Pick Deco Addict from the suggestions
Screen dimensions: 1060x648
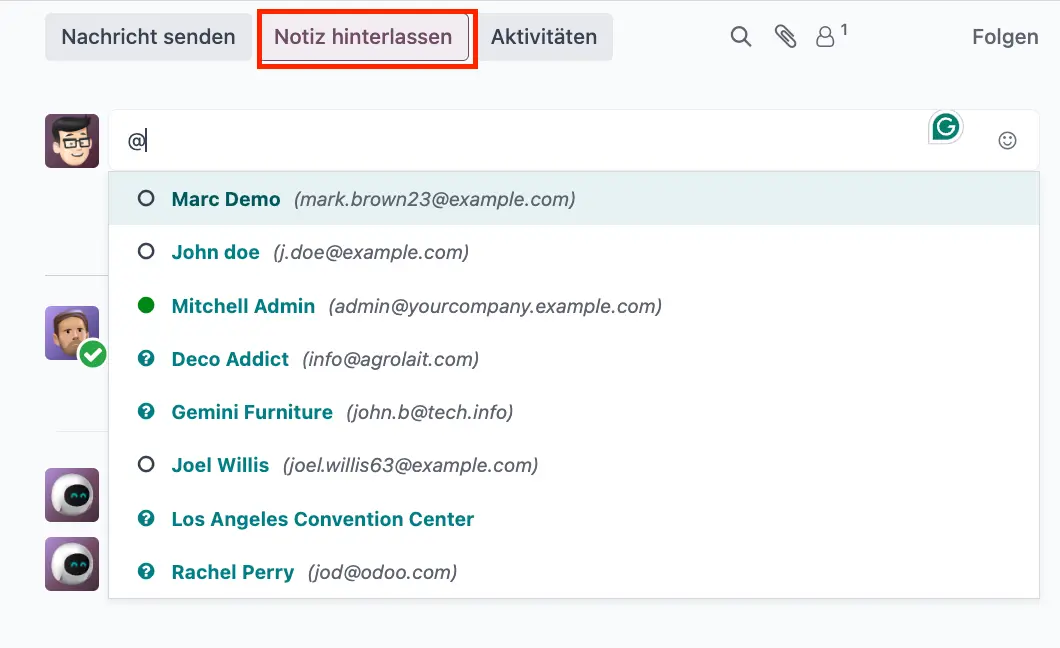tap(230, 359)
